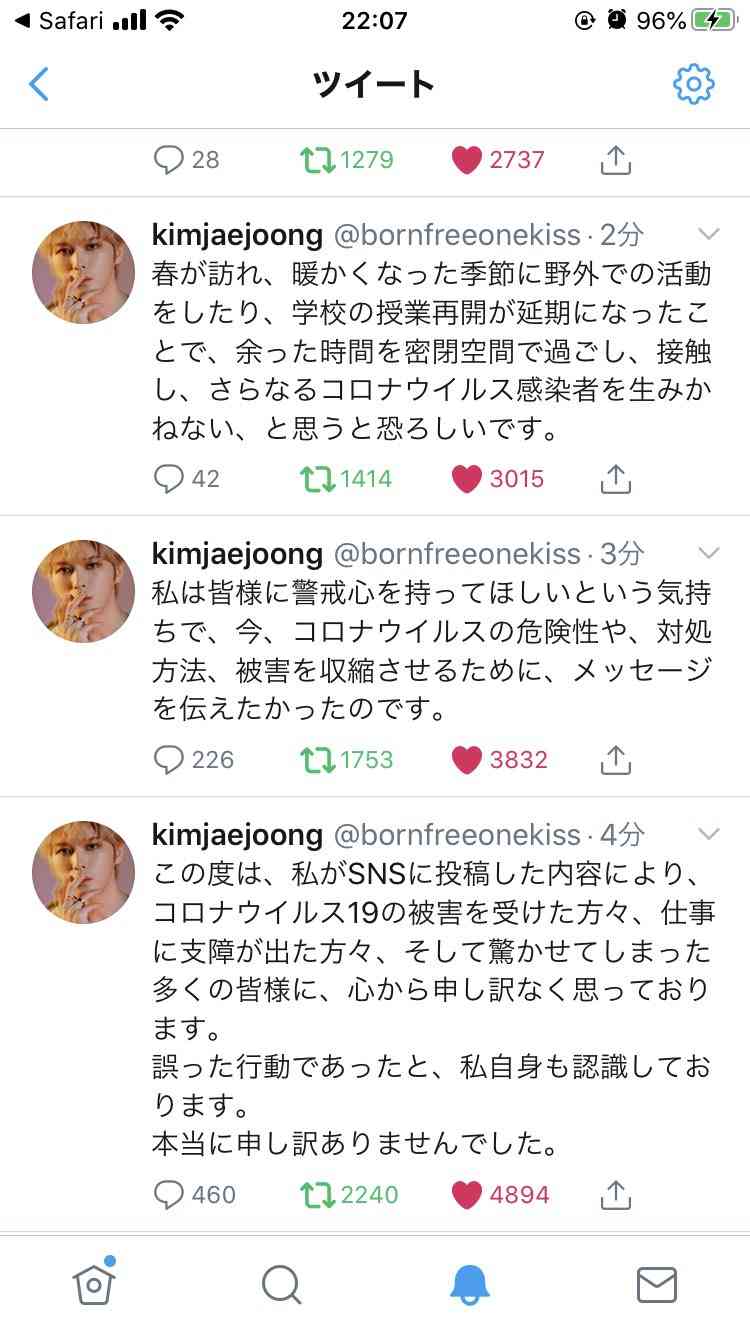
Task: Open the share sheet for the top tweet
Action: (x=615, y=159)
